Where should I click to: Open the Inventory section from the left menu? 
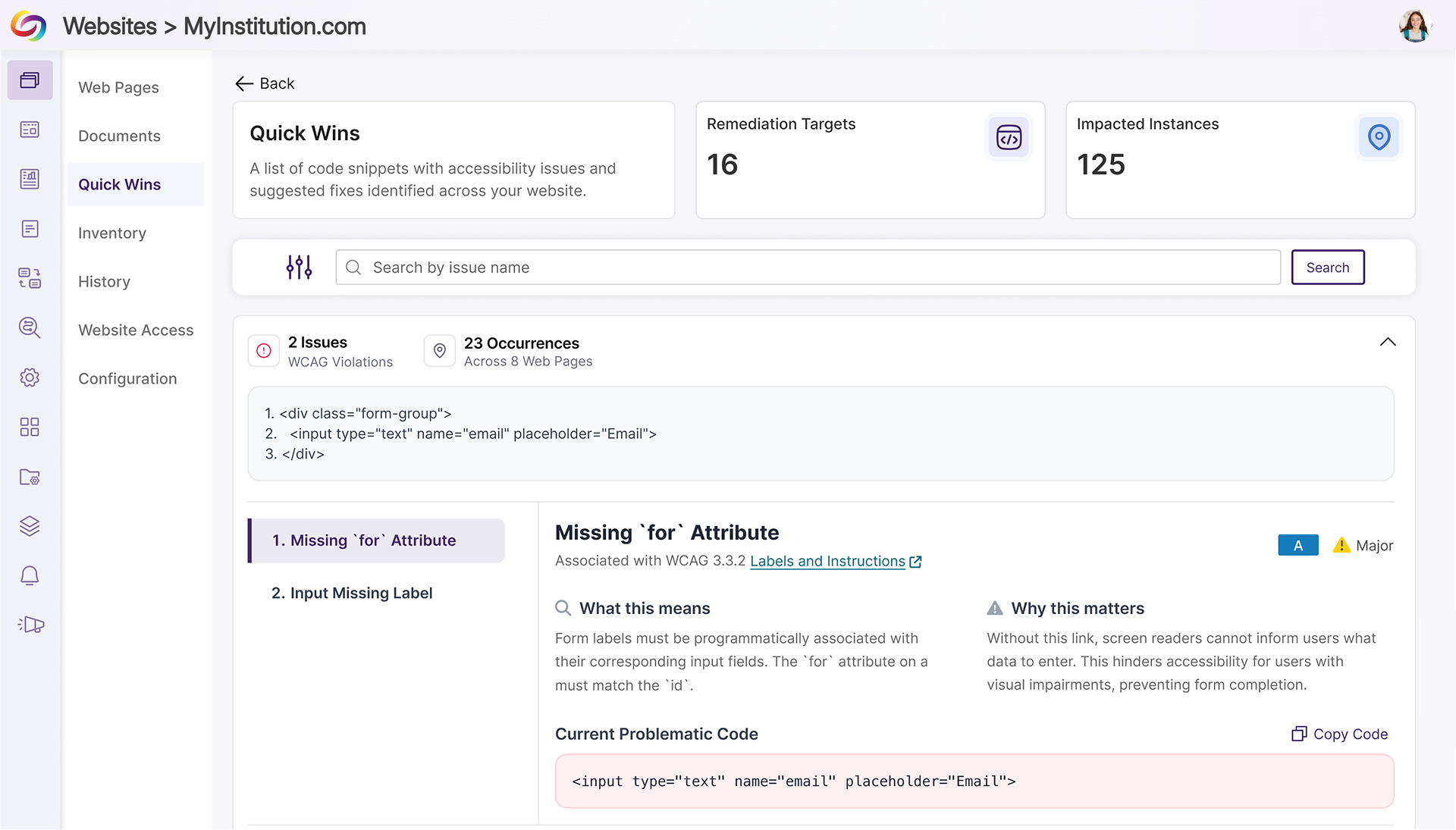[111, 233]
